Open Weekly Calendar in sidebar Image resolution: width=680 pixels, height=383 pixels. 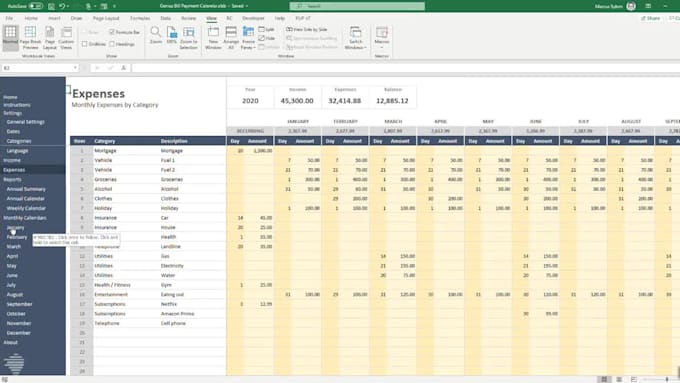pos(26,208)
